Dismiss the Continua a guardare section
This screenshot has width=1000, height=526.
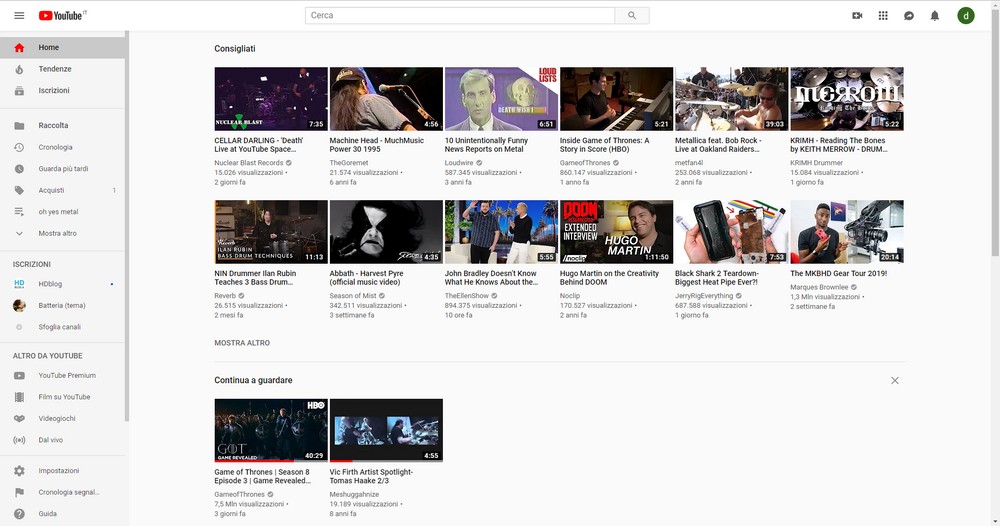point(894,380)
